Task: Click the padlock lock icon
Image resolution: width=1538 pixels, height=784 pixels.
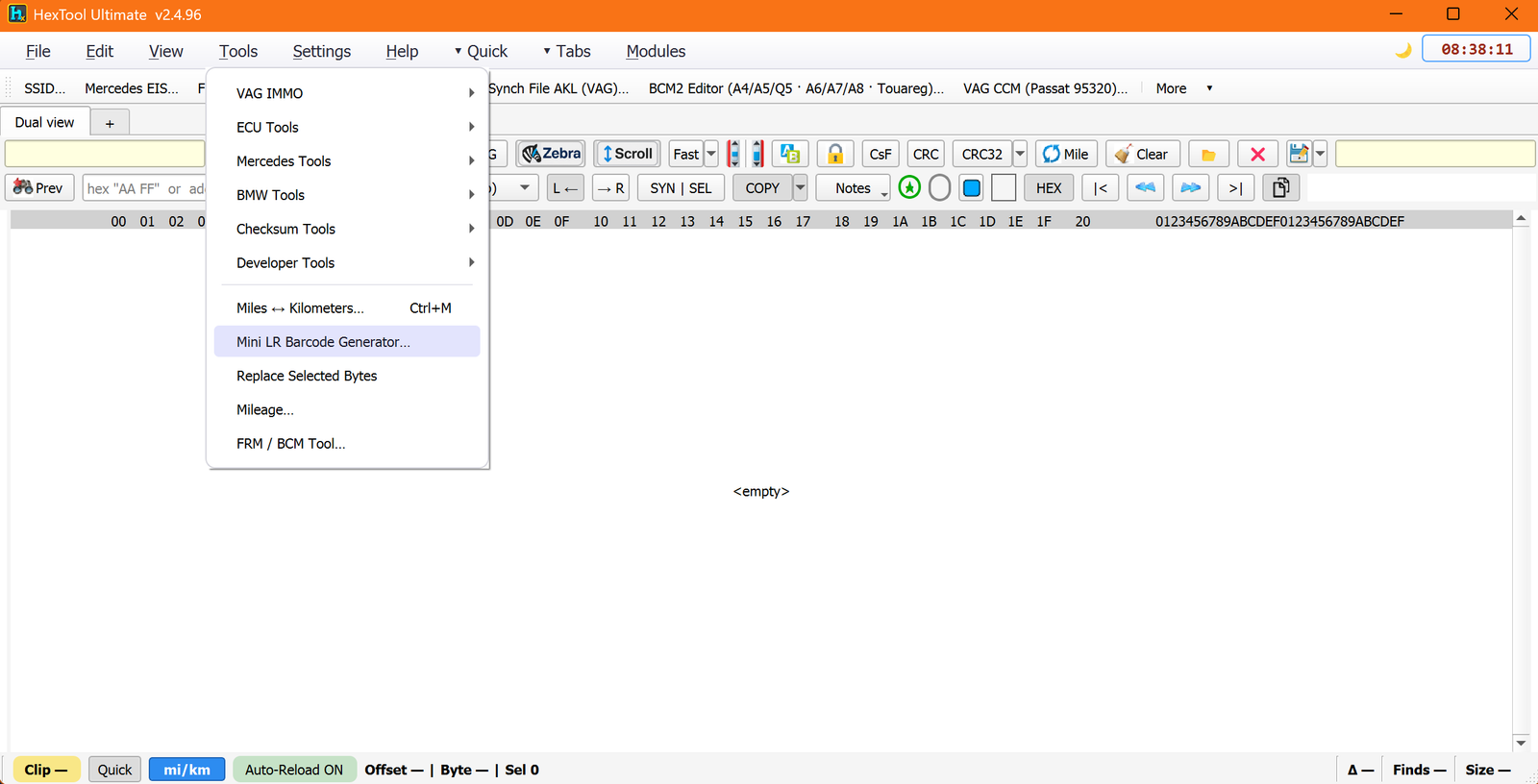Action: click(835, 154)
